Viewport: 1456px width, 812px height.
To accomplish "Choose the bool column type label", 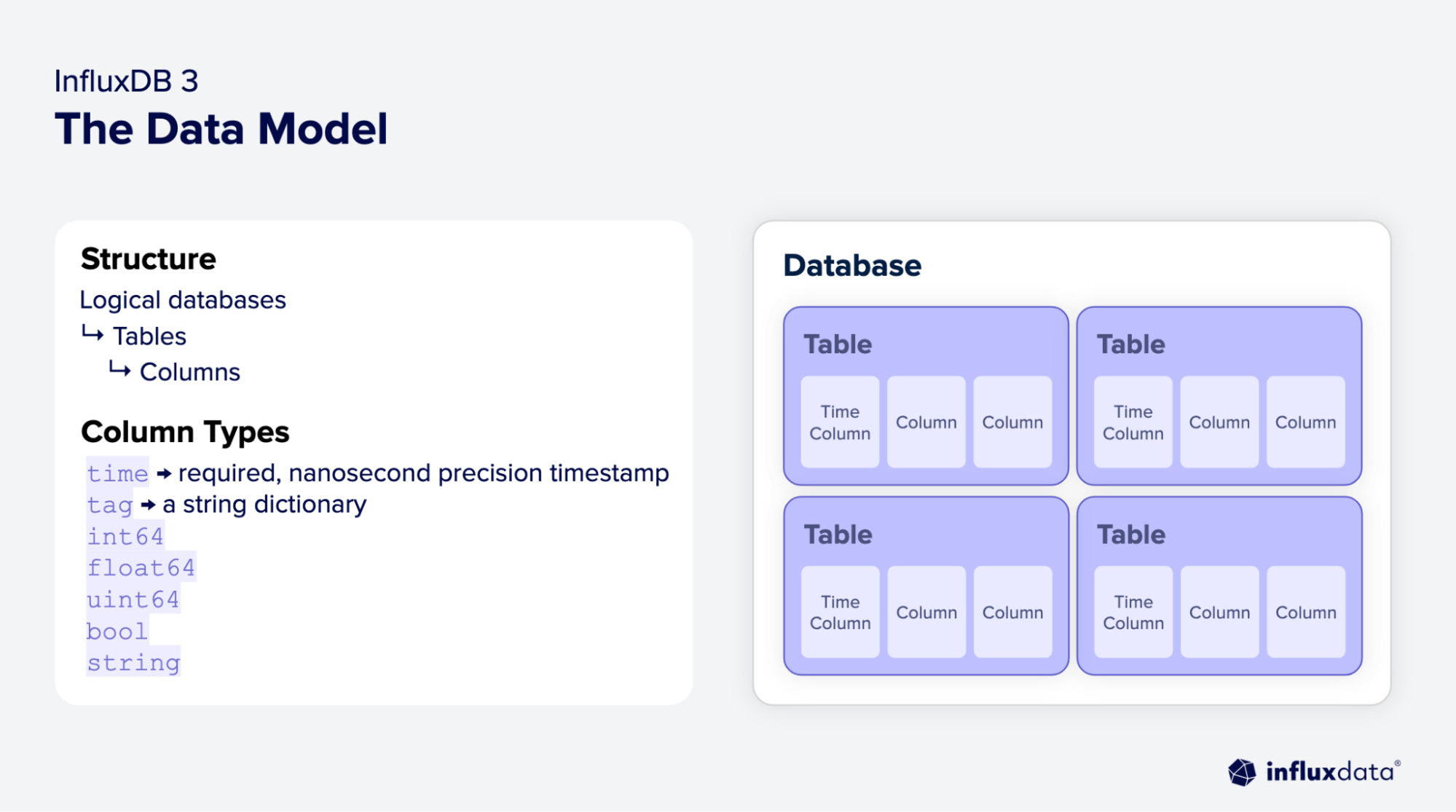I will (117, 631).
